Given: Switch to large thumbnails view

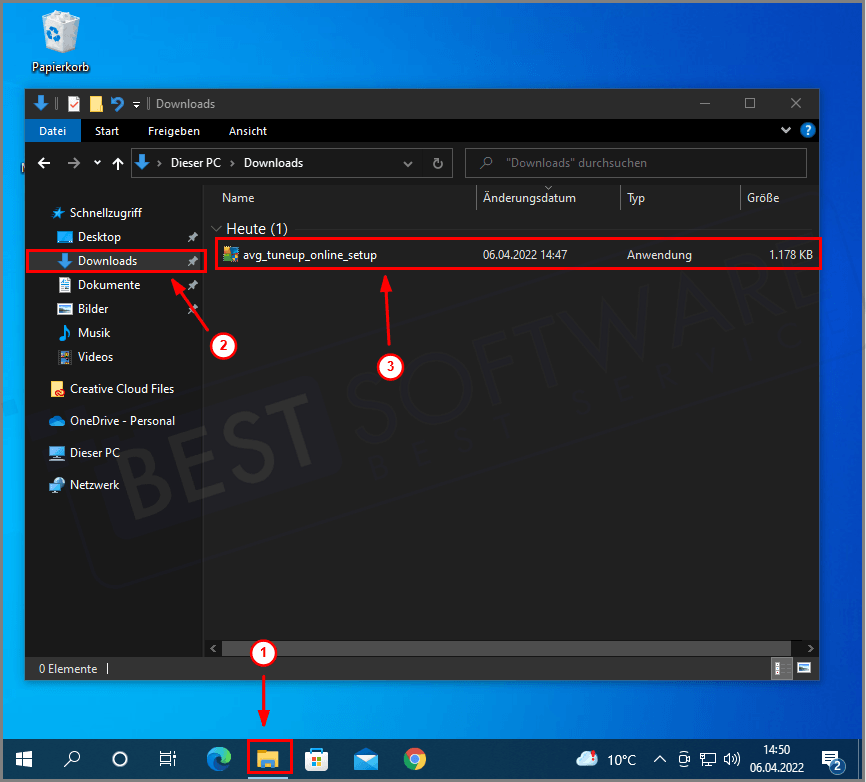Looking at the screenshot, I should [x=804, y=668].
